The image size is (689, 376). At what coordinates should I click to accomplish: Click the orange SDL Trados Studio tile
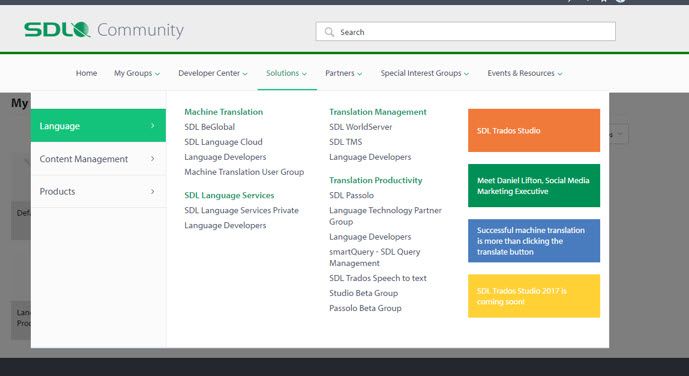(x=534, y=130)
